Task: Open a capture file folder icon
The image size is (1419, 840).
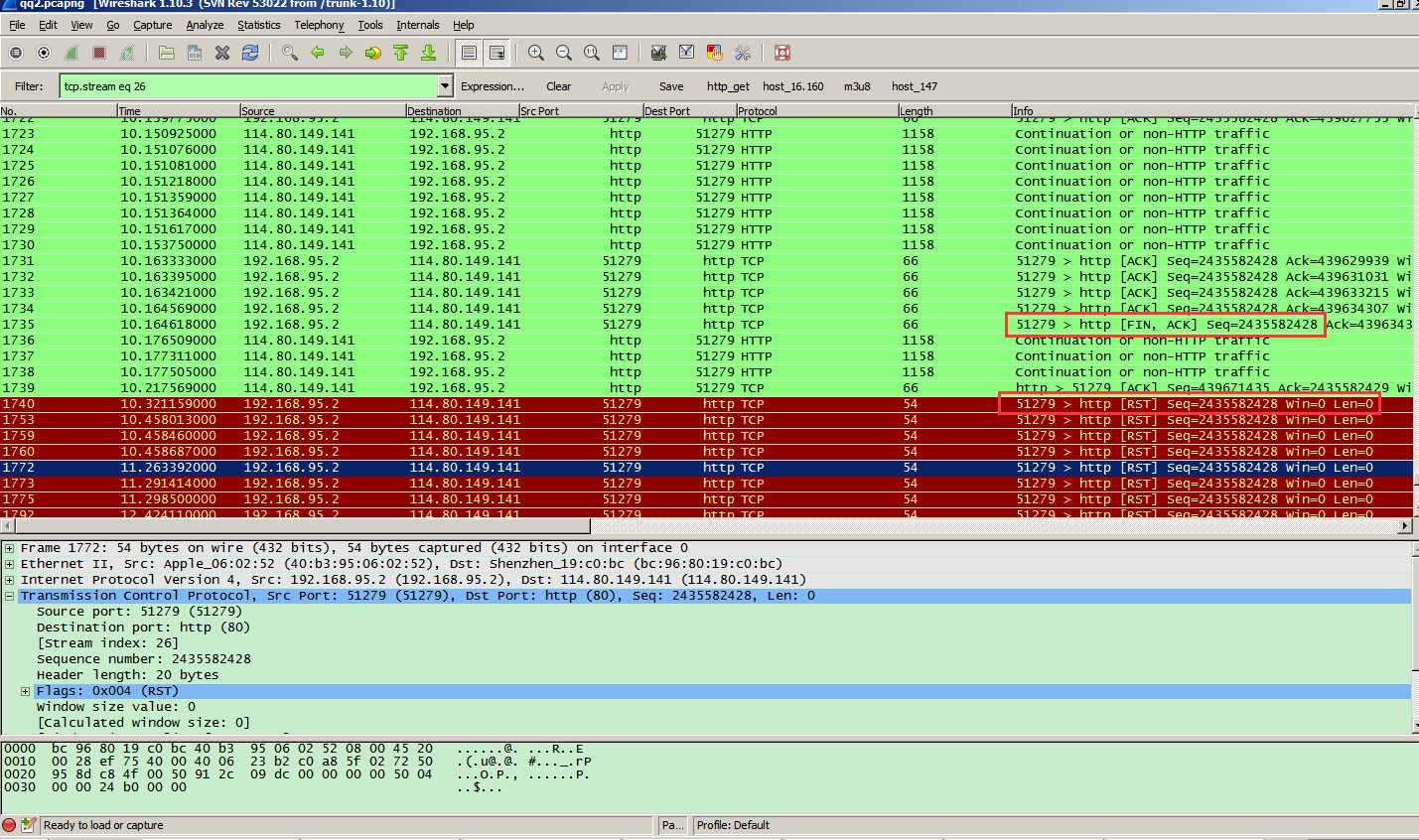Action: (167, 53)
